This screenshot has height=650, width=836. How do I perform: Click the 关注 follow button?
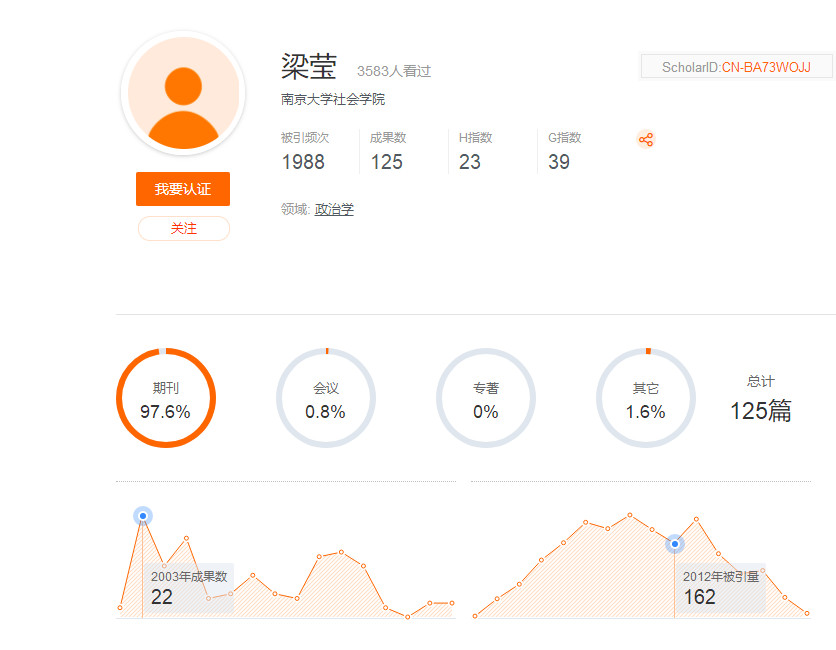[183, 229]
